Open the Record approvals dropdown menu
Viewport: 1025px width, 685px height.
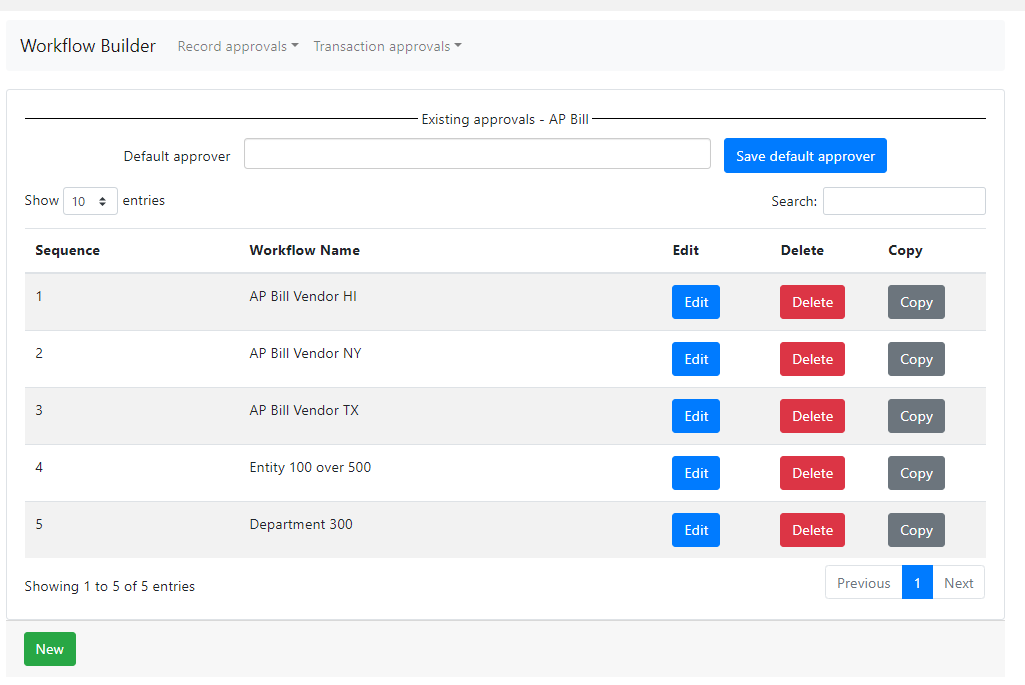point(237,46)
